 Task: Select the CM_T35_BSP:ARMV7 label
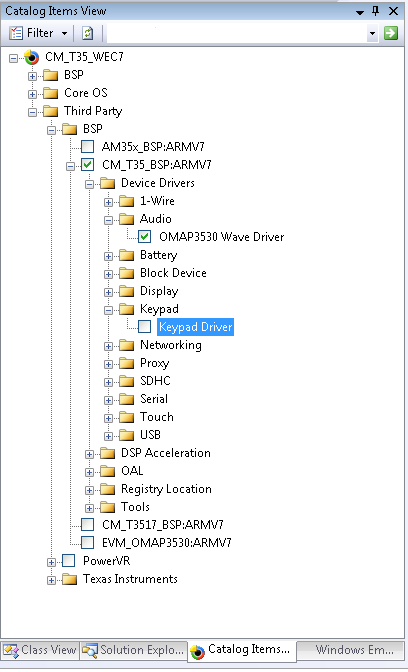(157, 165)
